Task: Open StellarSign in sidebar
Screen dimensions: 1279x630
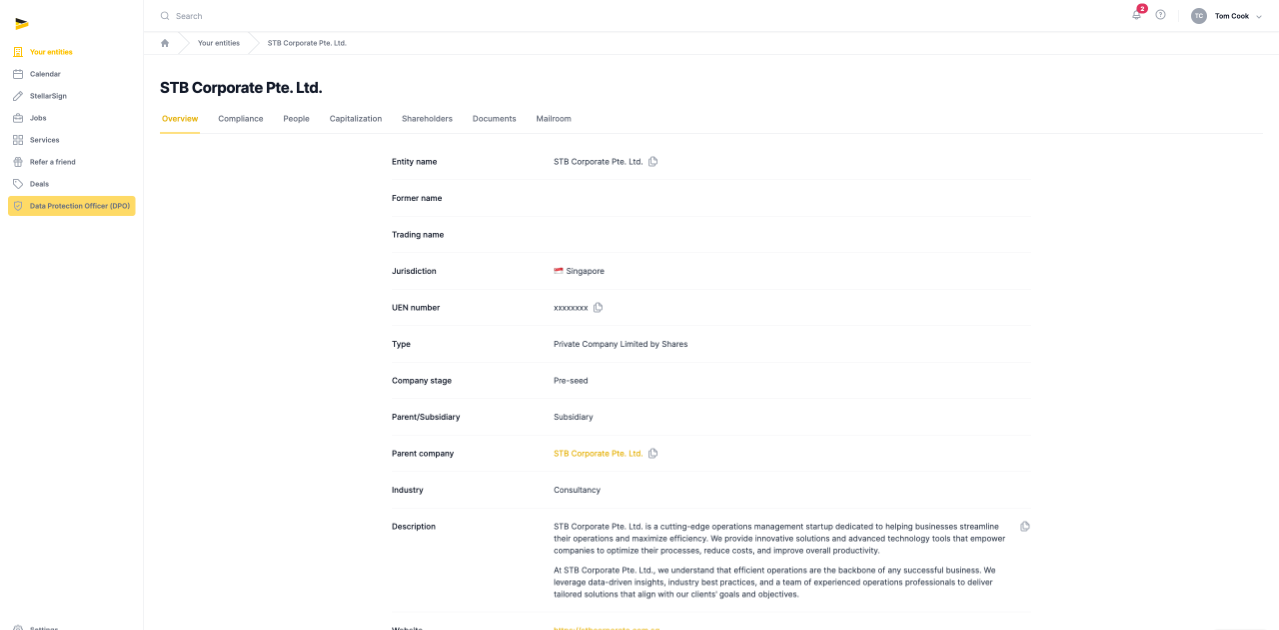Action: point(71,96)
